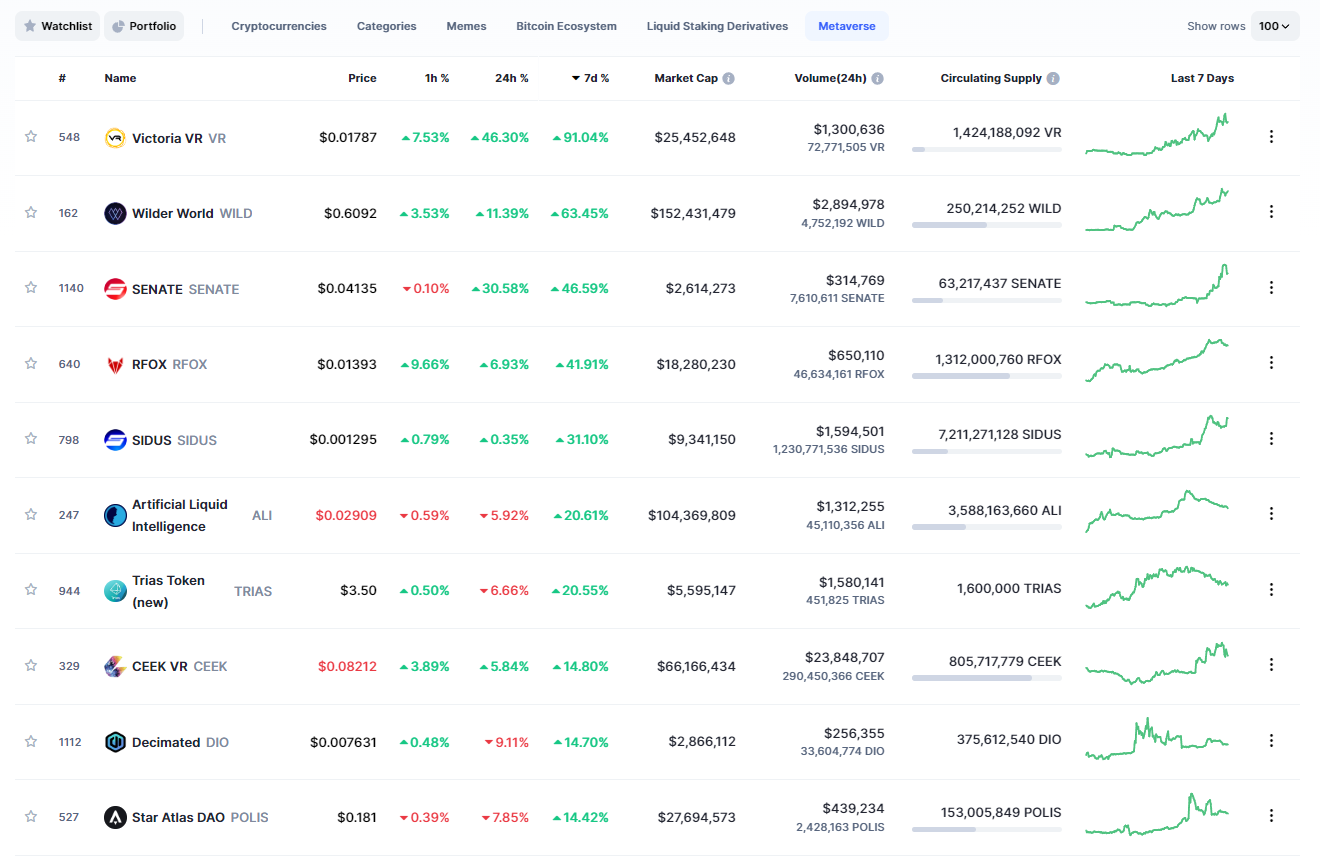Click the ALI circulating supply progress bar

(x=986, y=527)
